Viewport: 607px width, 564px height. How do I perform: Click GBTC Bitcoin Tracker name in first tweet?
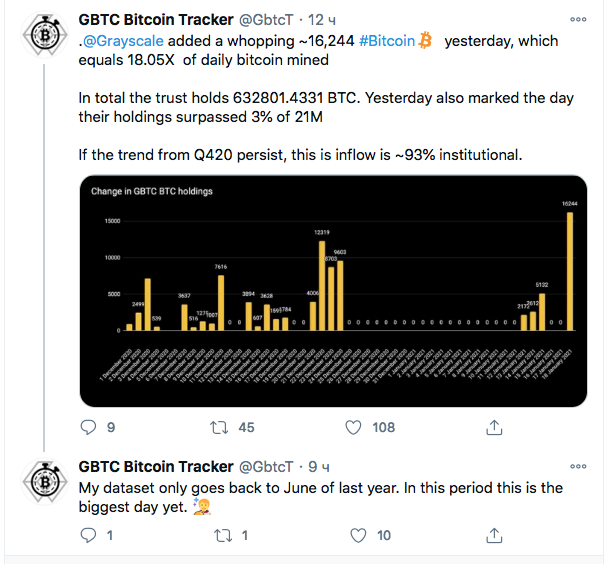(156, 20)
